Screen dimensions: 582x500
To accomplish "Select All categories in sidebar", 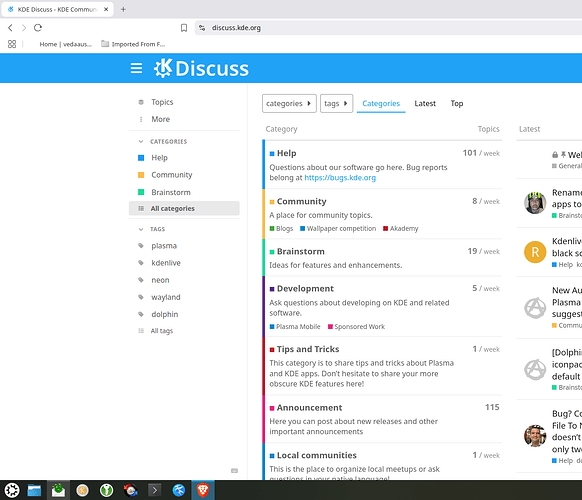I will [184, 208].
